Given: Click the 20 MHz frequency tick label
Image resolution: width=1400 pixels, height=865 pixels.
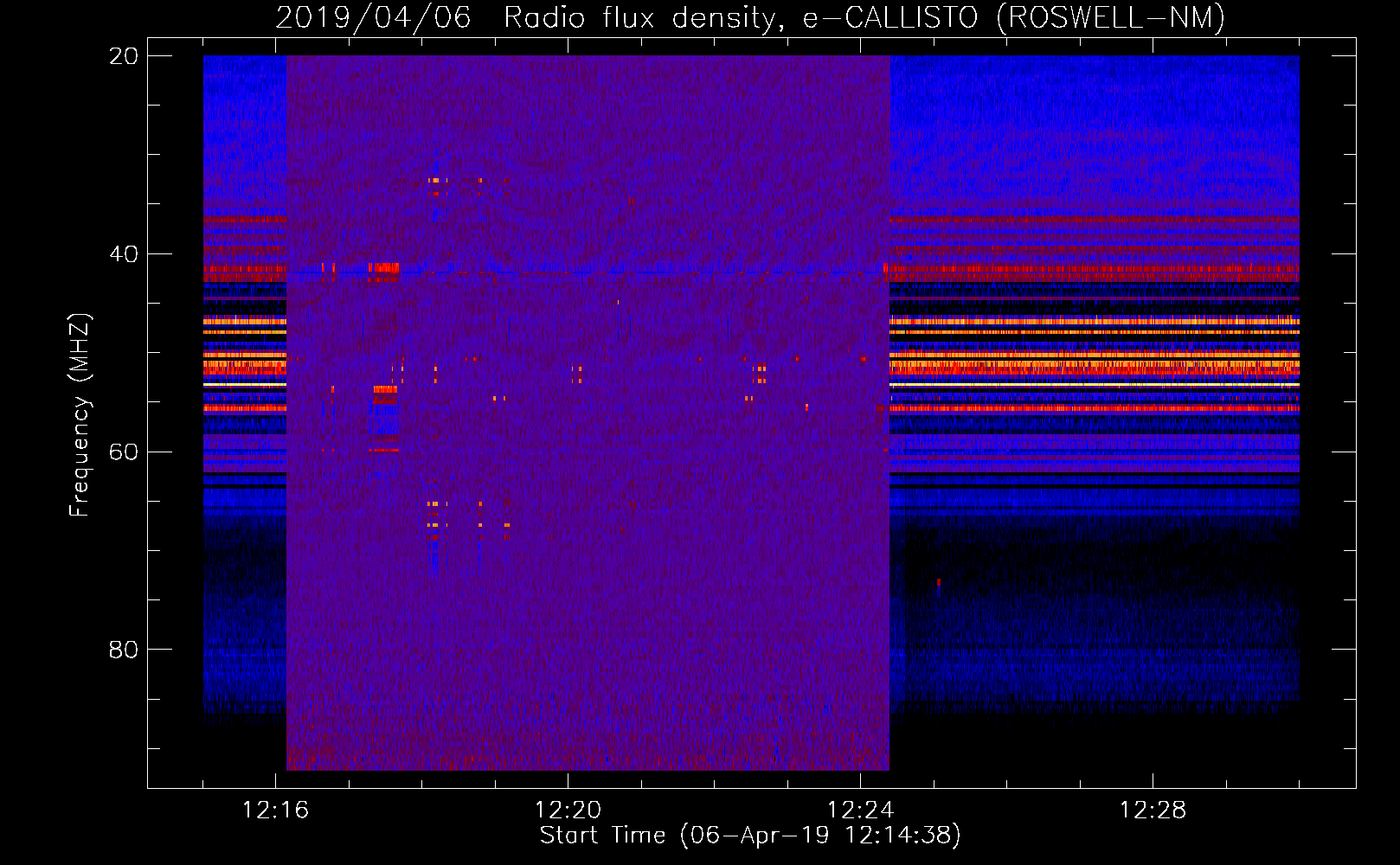Looking at the screenshot, I should point(123,56).
